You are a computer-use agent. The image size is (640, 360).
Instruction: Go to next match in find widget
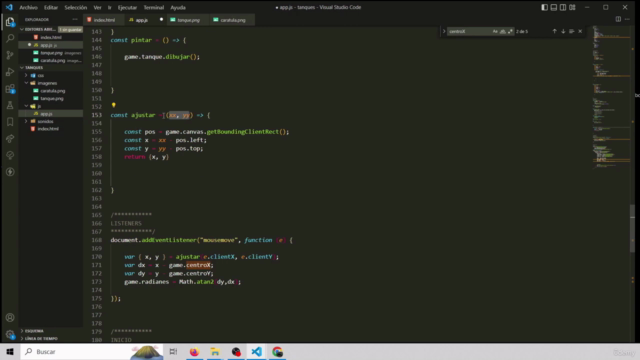[563, 31]
